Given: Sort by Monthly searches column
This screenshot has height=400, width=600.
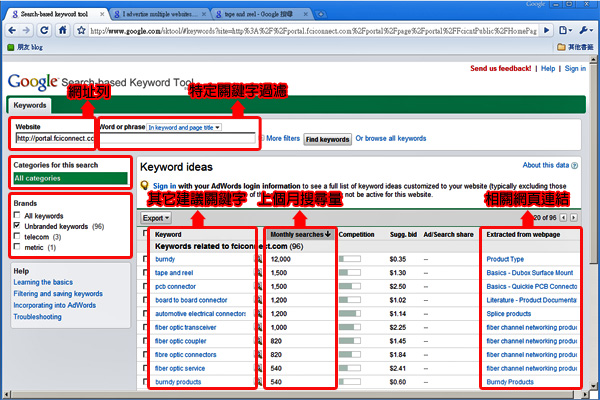Looking at the screenshot, I should [300, 234].
